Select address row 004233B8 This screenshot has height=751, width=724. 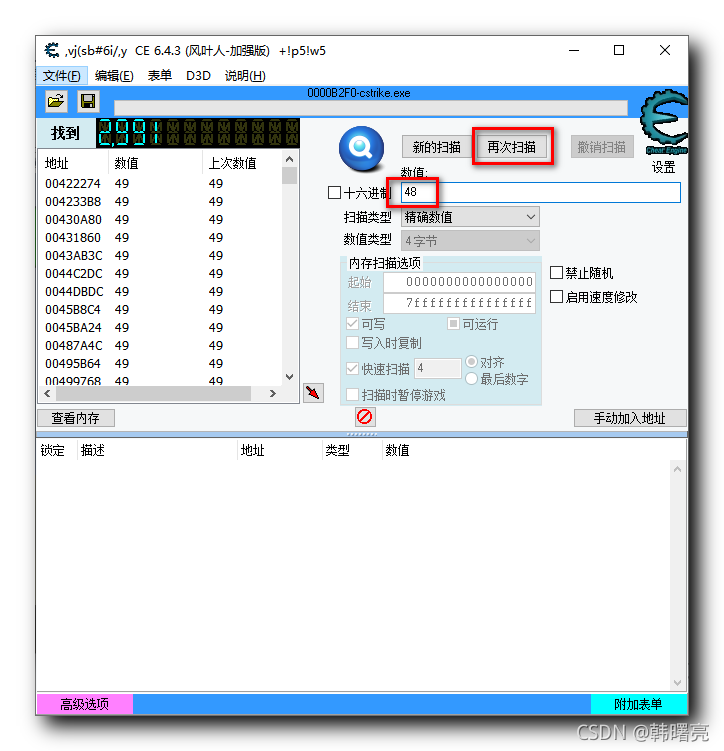160,202
